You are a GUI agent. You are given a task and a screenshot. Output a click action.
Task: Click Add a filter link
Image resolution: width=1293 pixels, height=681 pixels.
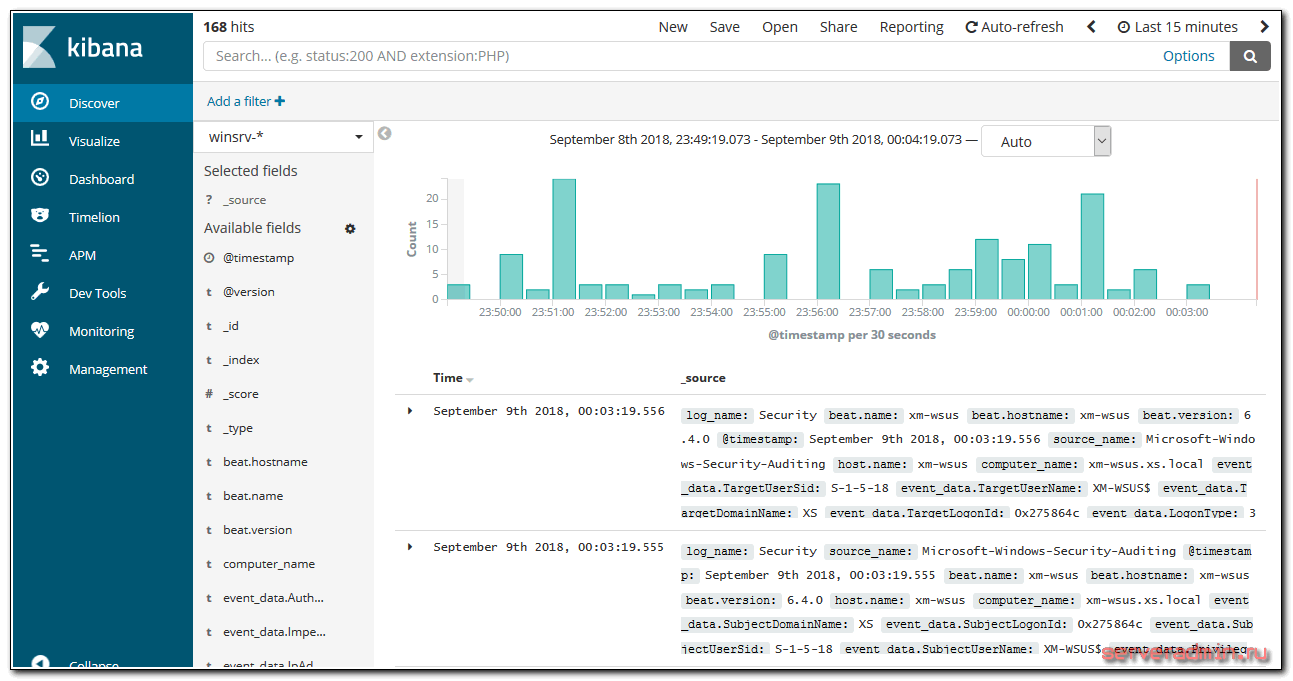tap(246, 101)
